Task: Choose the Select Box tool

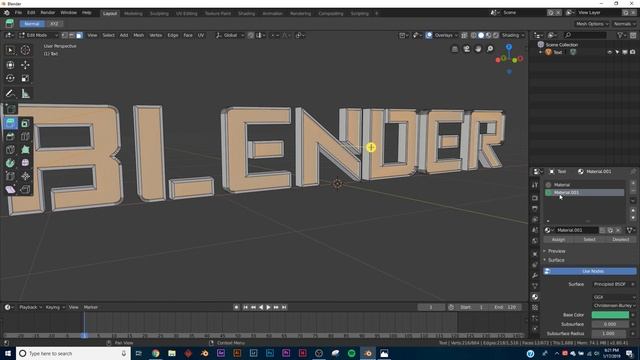Action: coord(11,50)
